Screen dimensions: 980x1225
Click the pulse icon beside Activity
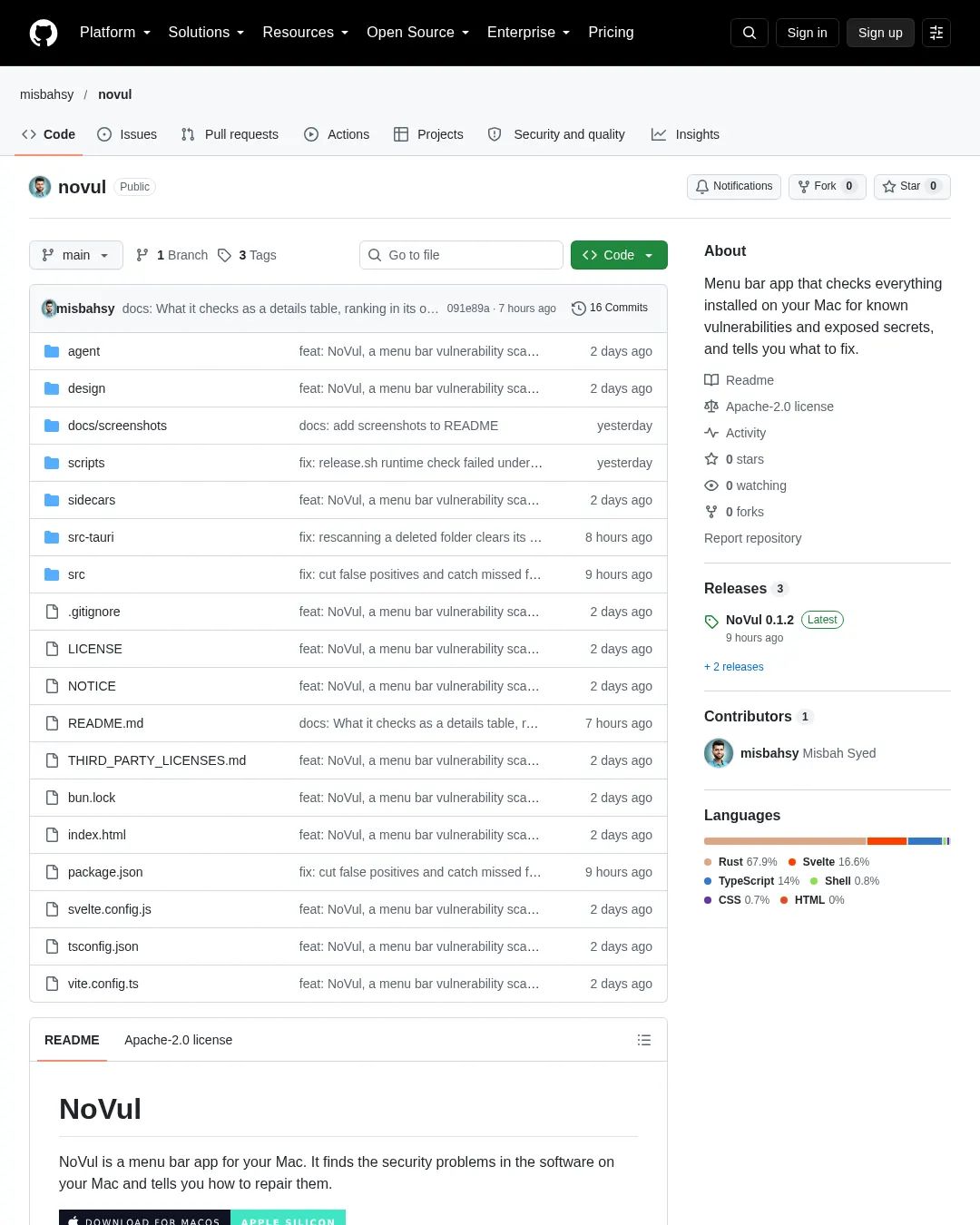pos(711,433)
